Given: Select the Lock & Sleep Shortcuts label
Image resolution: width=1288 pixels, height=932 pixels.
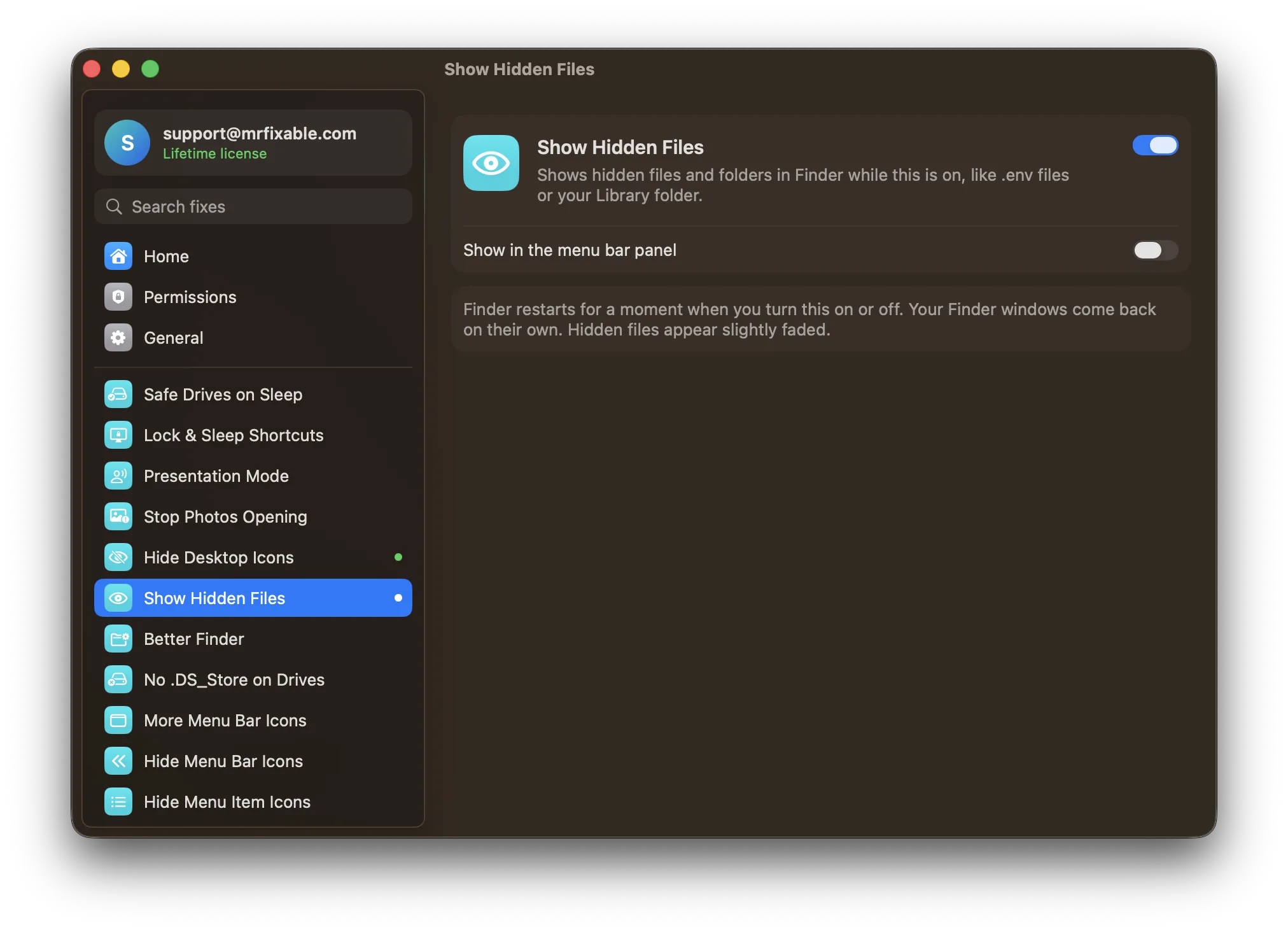Looking at the screenshot, I should pos(234,435).
